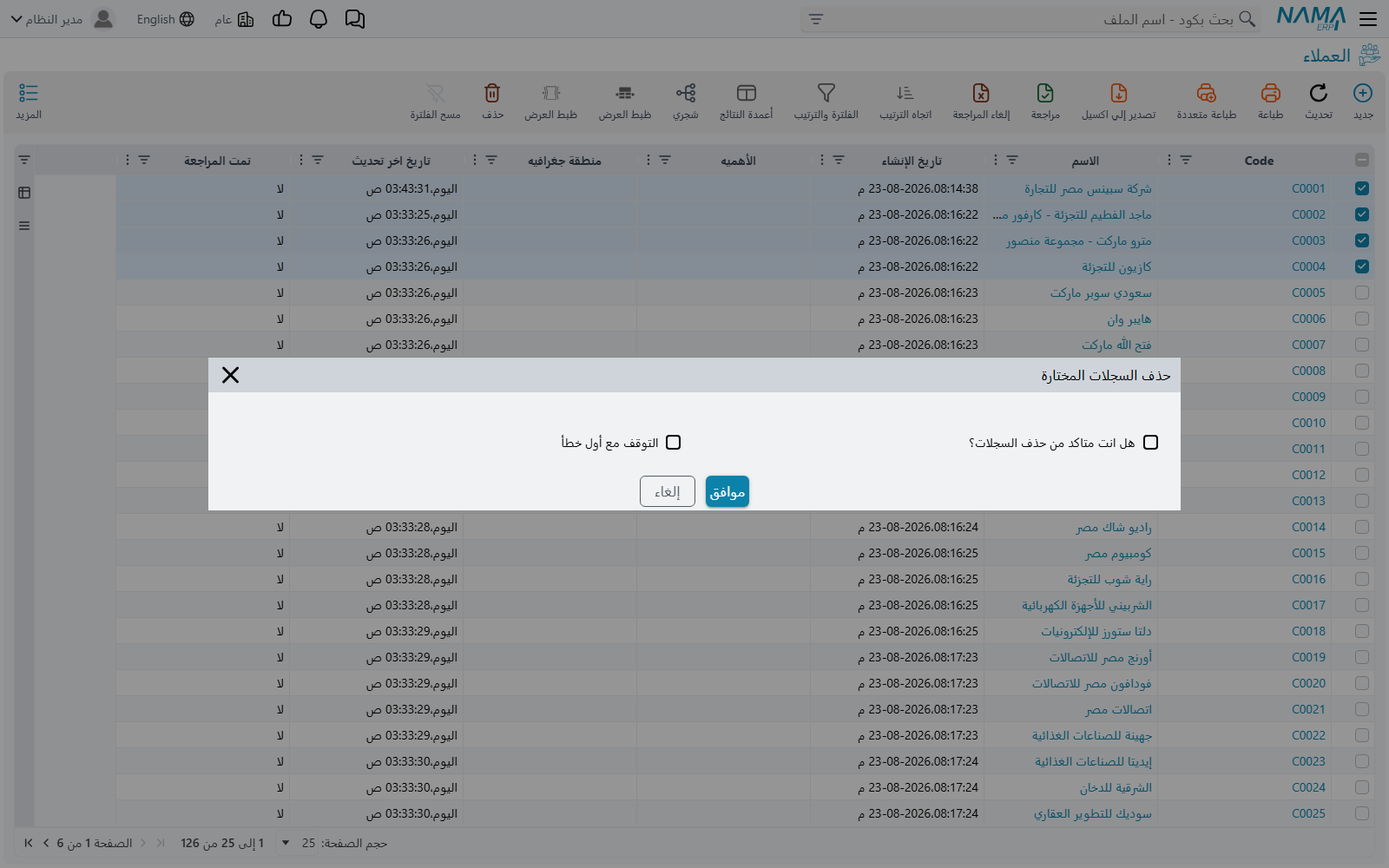Go to the next page arrow
Viewport: 1389px width, 868px height.
(46, 843)
